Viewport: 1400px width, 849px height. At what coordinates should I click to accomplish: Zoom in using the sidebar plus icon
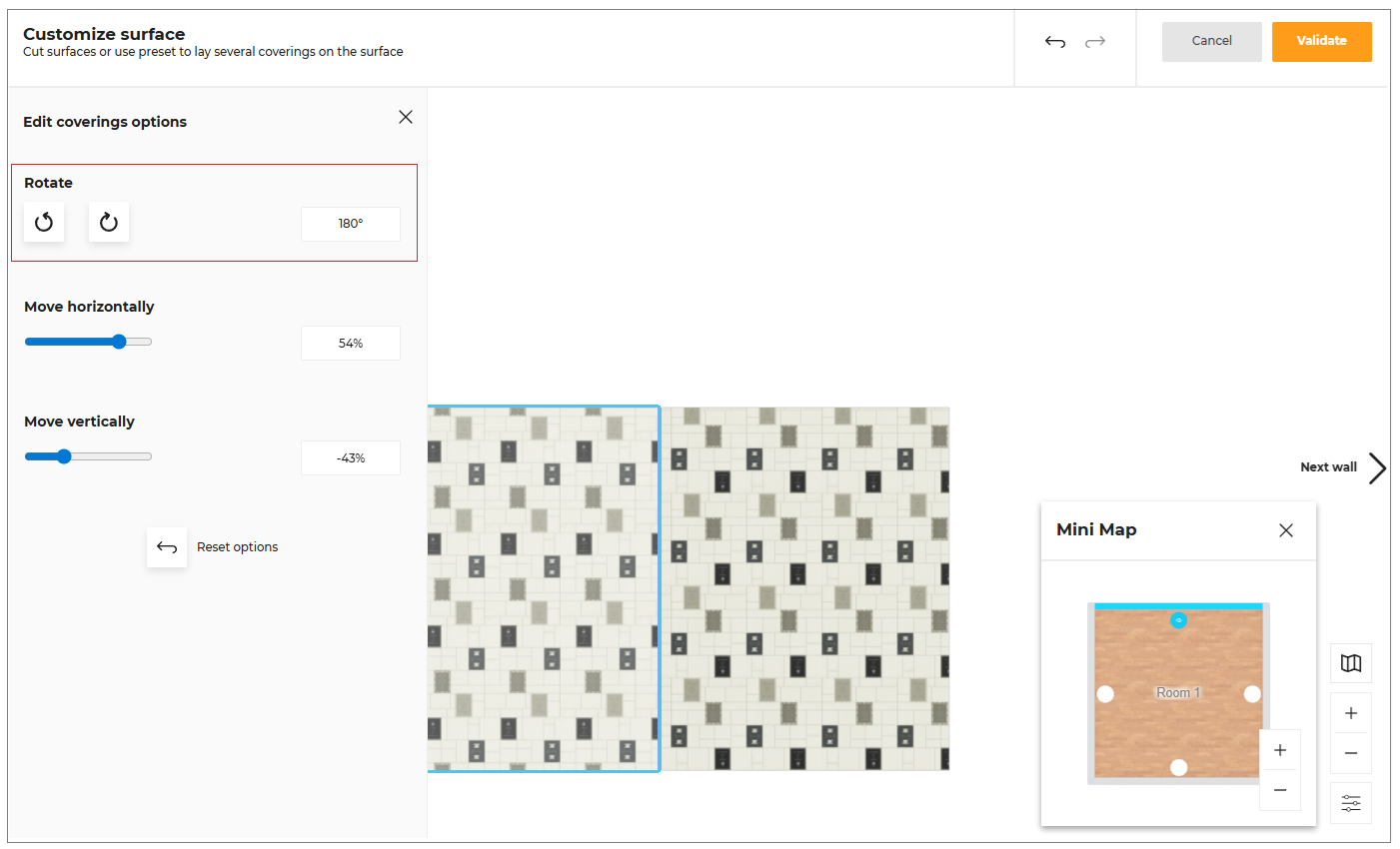point(1350,712)
